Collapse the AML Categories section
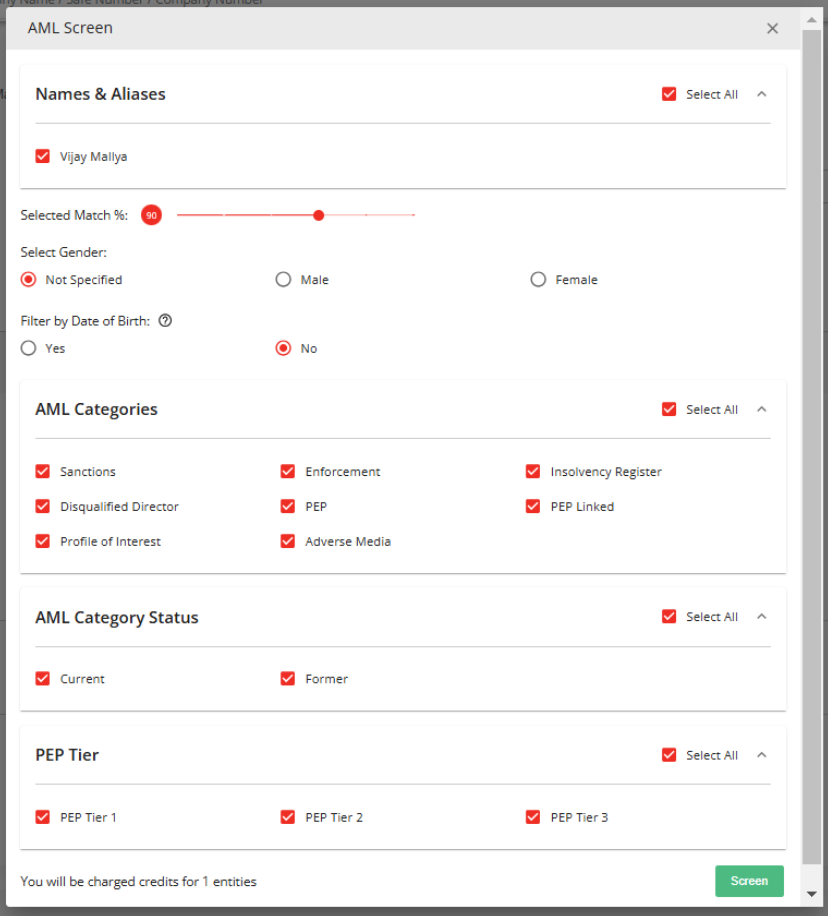This screenshot has width=828, height=916. [762, 409]
